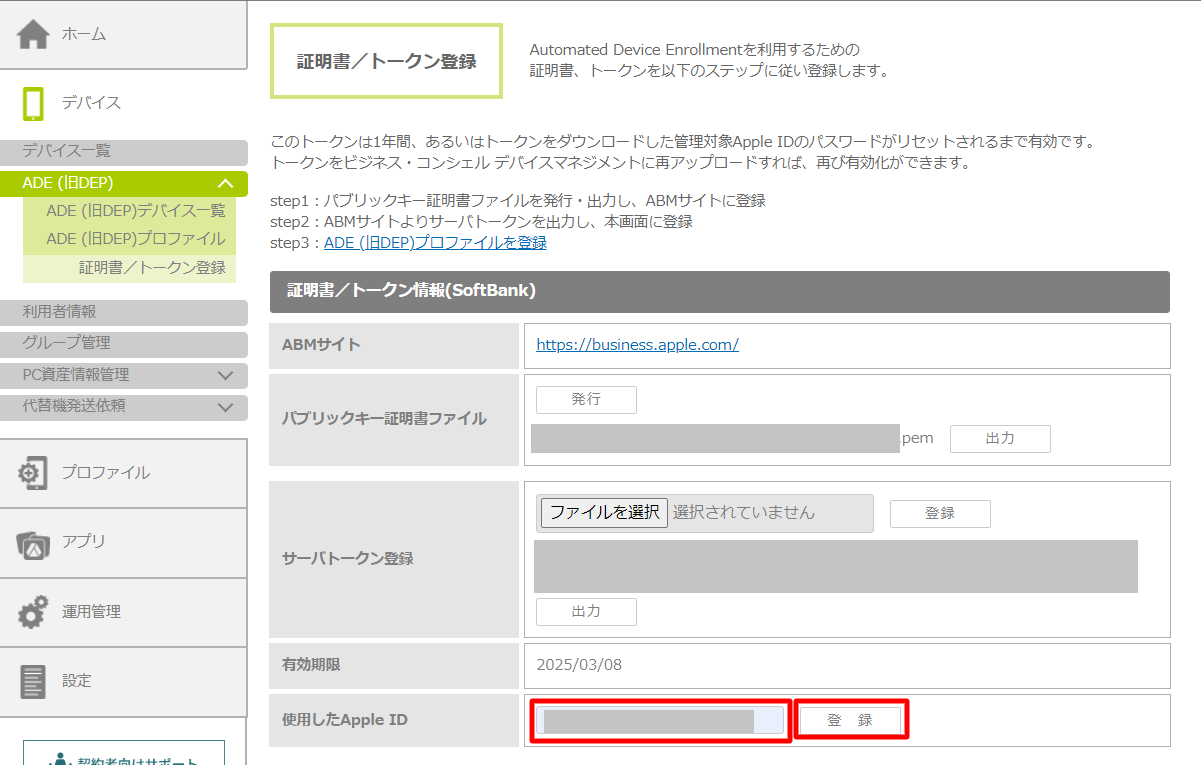Expand the 代替機発送依頼 menu
This screenshot has height=765, width=1201.
click(x=225, y=407)
